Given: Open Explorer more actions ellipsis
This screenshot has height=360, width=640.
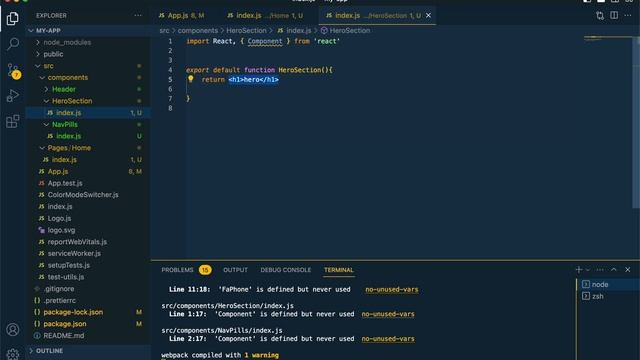Looking at the screenshot, I should coord(138,16).
